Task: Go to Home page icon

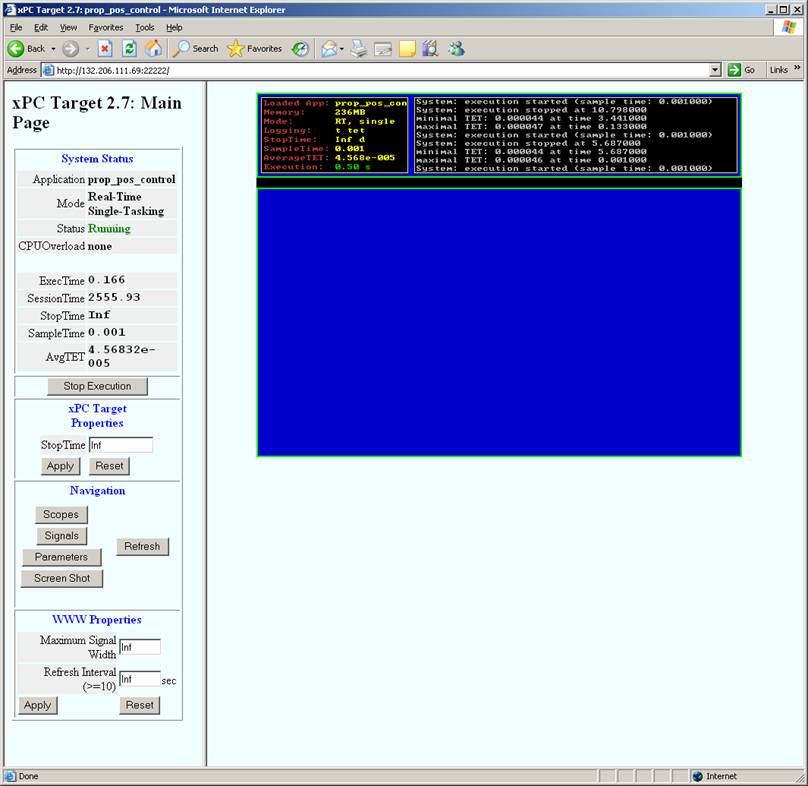Action: (x=153, y=49)
